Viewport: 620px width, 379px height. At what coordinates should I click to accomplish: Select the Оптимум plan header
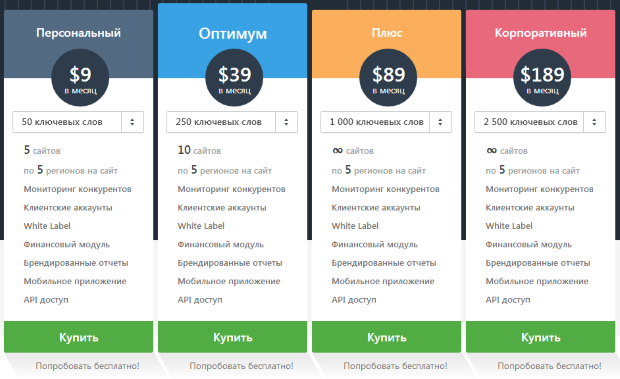[232, 34]
